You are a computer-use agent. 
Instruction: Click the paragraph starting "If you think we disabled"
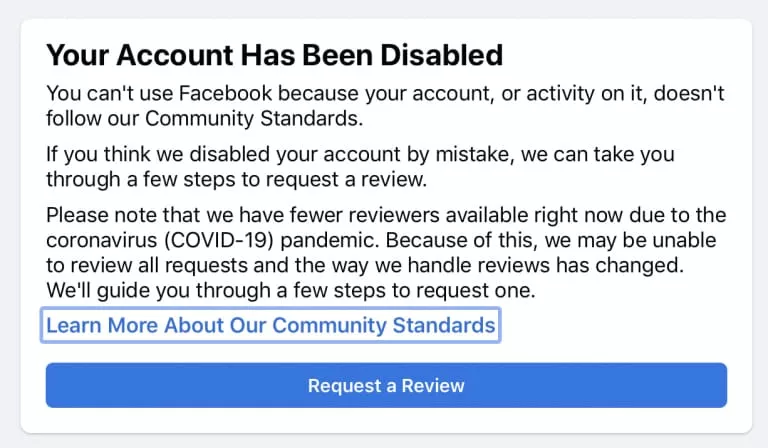[x=360, y=168]
